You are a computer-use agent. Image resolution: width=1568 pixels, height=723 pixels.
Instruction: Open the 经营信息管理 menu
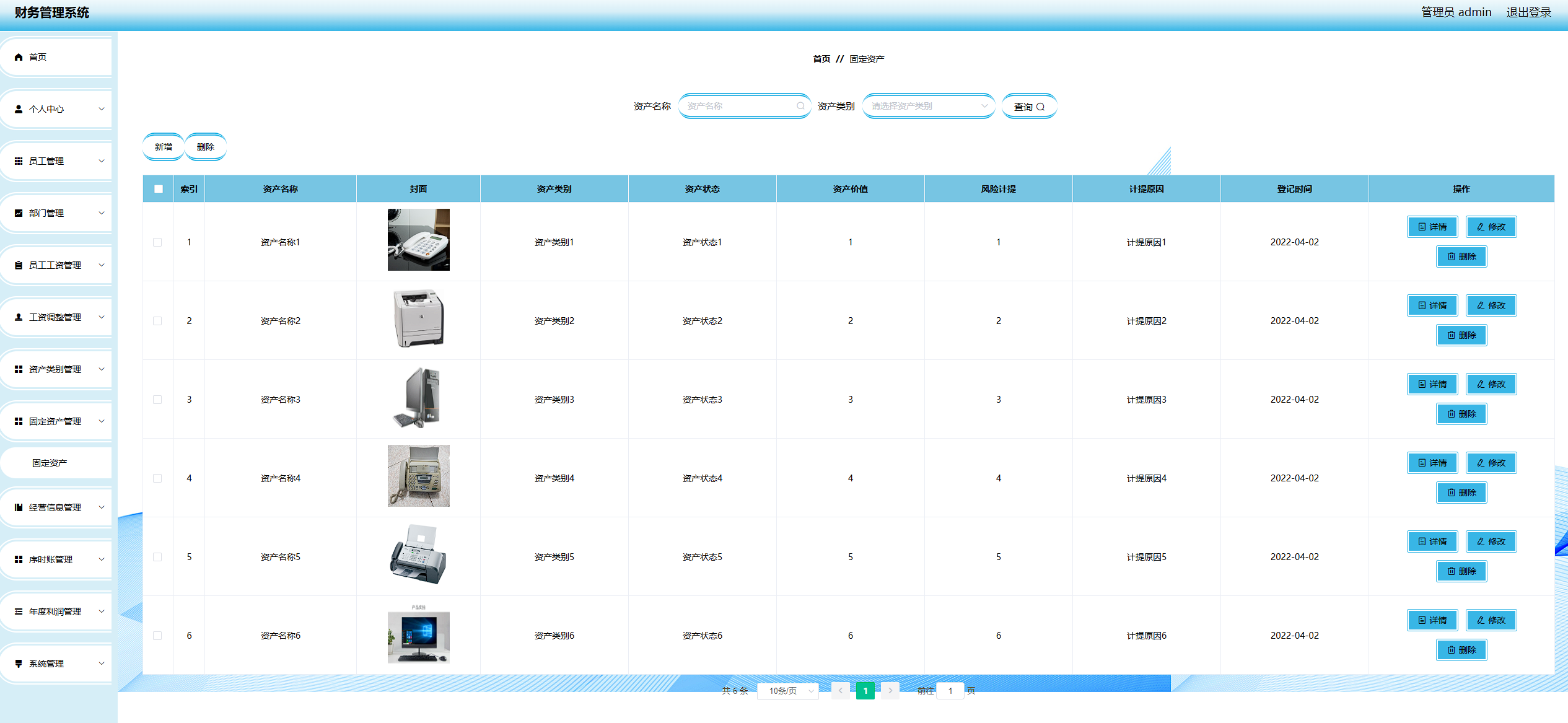point(56,507)
